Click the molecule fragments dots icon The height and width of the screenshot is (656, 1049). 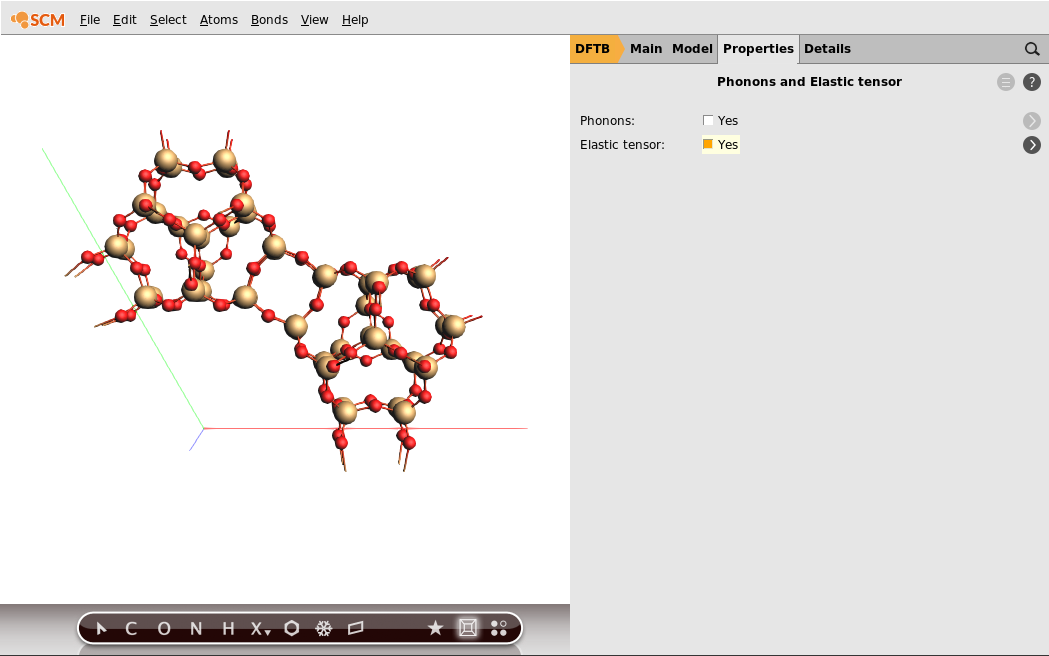click(x=499, y=628)
